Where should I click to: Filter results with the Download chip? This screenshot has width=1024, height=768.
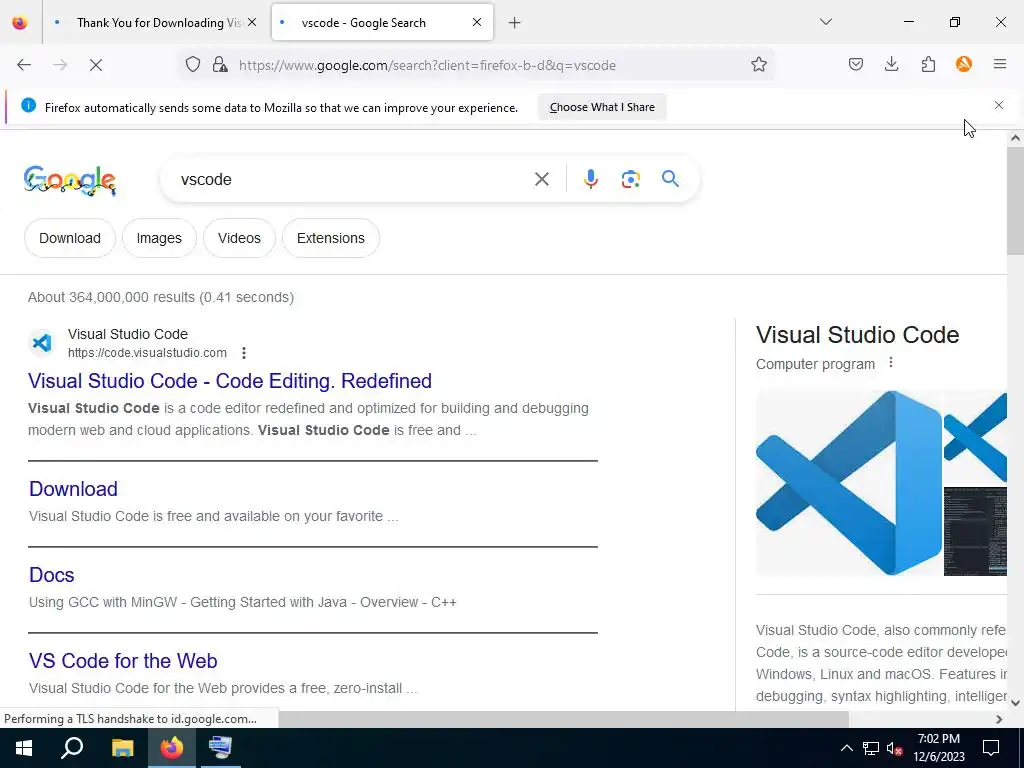(70, 238)
